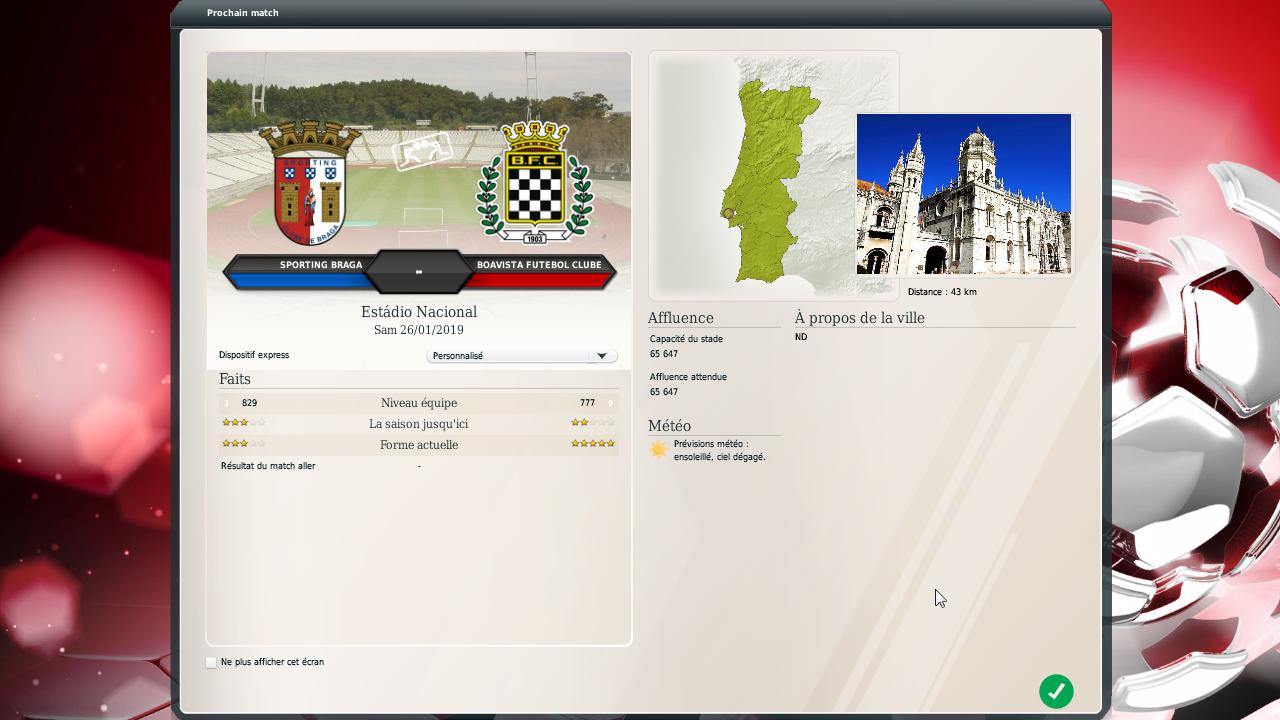1280x720 pixels.
Task: Click the 'La saison jusqu'ici' row label
Action: (419, 424)
